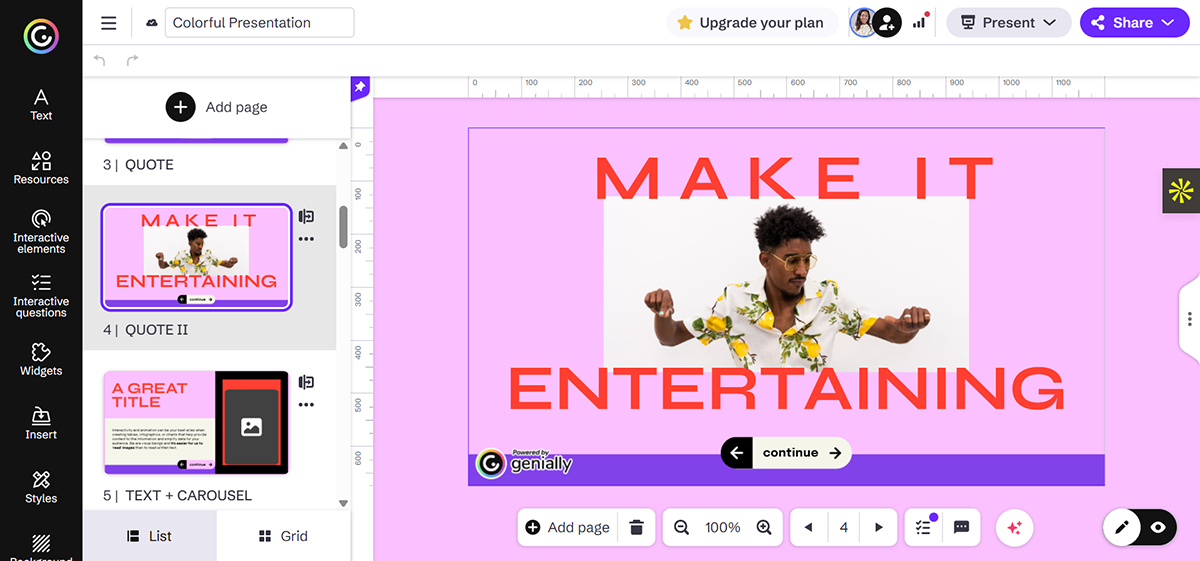
Task: Toggle the pin icon on ruler corner
Action: tap(360, 88)
